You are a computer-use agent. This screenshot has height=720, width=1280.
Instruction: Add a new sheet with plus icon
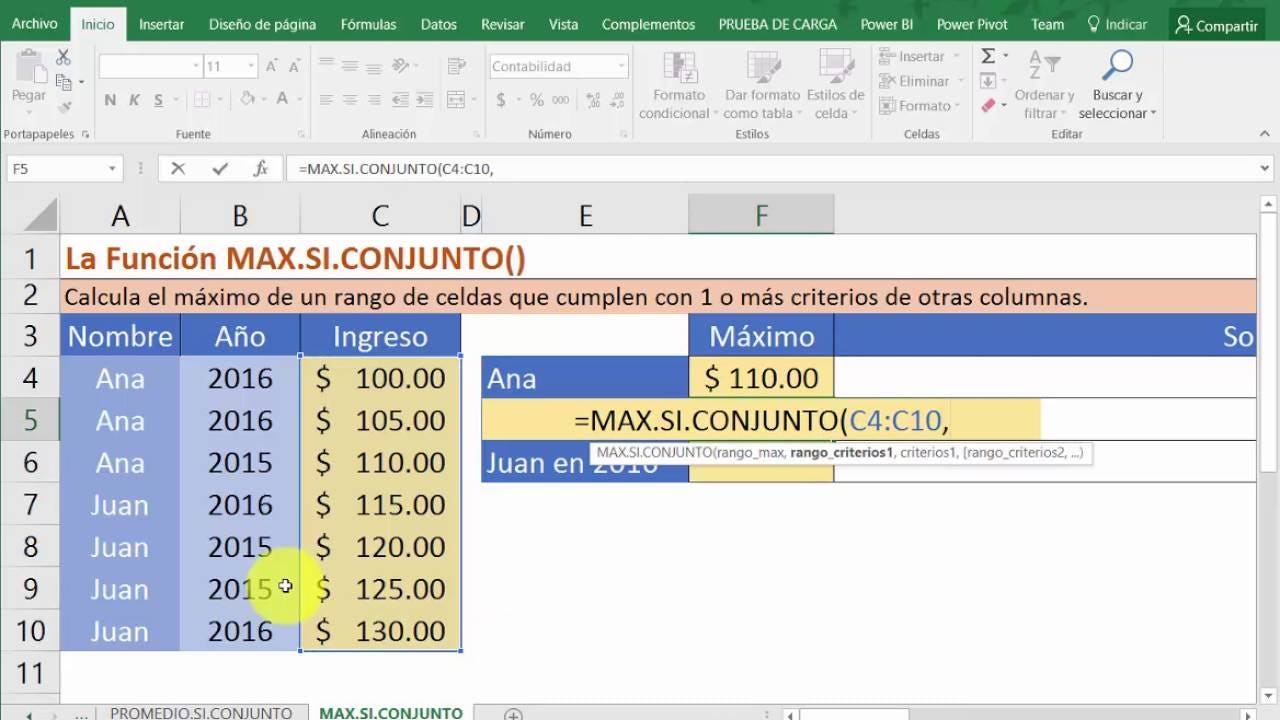coord(513,714)
